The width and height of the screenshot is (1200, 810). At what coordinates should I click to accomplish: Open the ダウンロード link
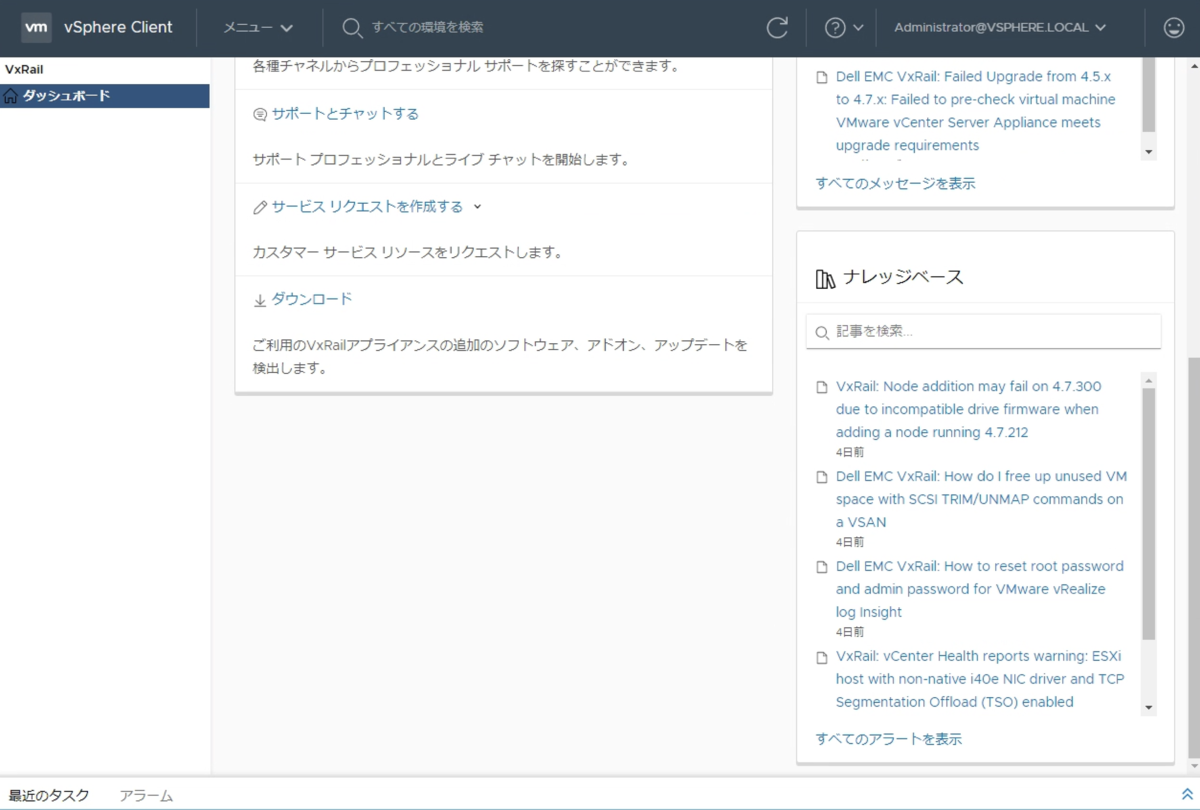[312, 300]
